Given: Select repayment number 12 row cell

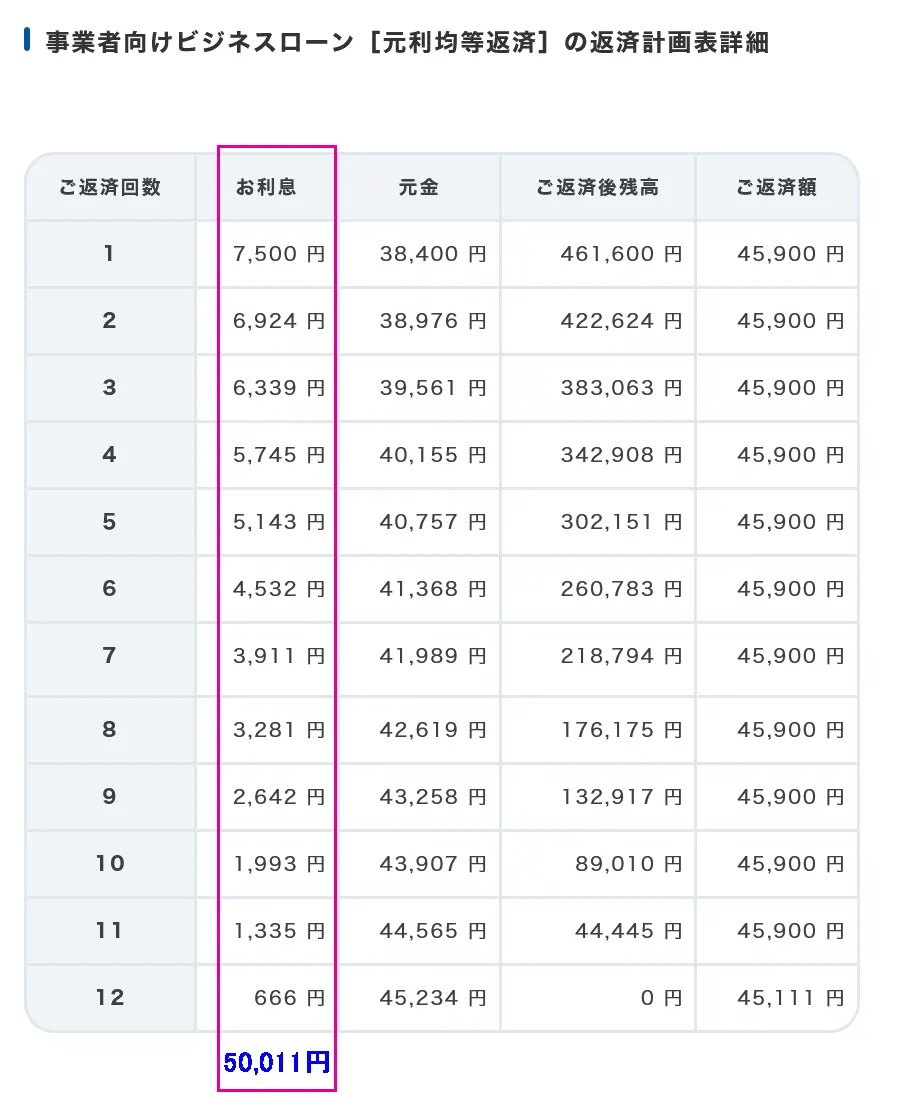Looking at the screenshot, I should (x=110, y=998).
